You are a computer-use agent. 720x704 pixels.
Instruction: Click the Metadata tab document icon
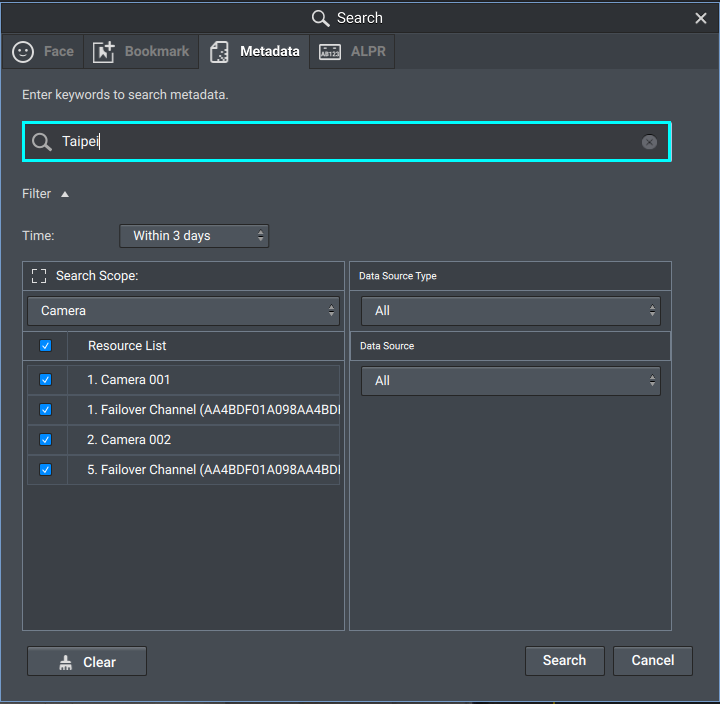pos(219,52)
